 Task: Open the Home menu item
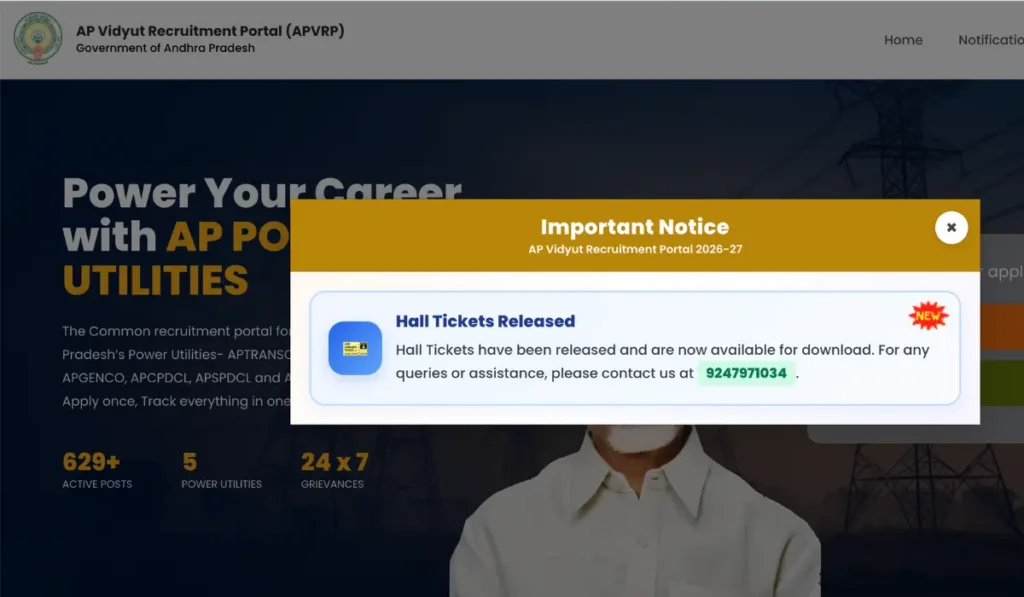(x=903, y=40)
